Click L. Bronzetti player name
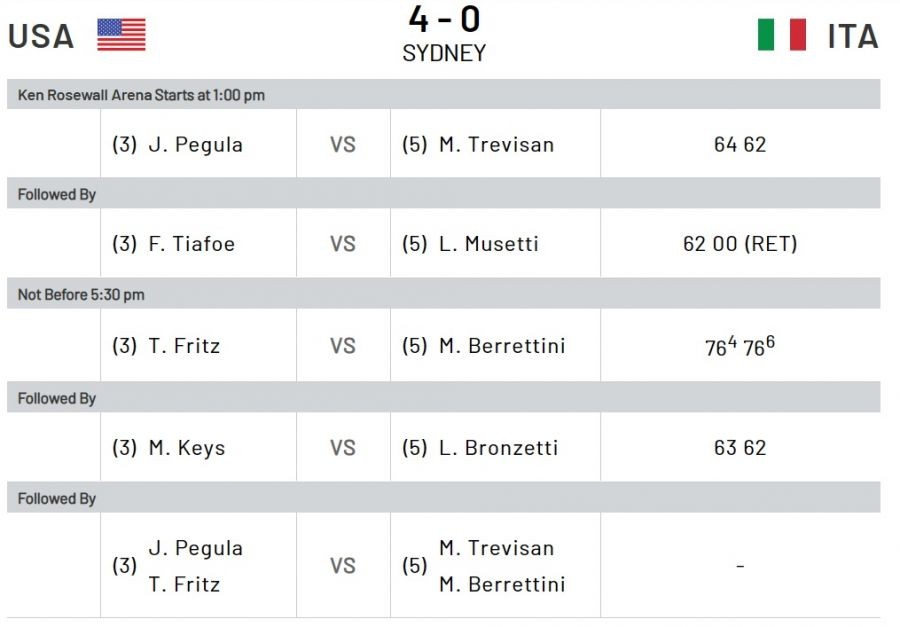The width and height of the screenshot is (900, 627). point(498,447)
